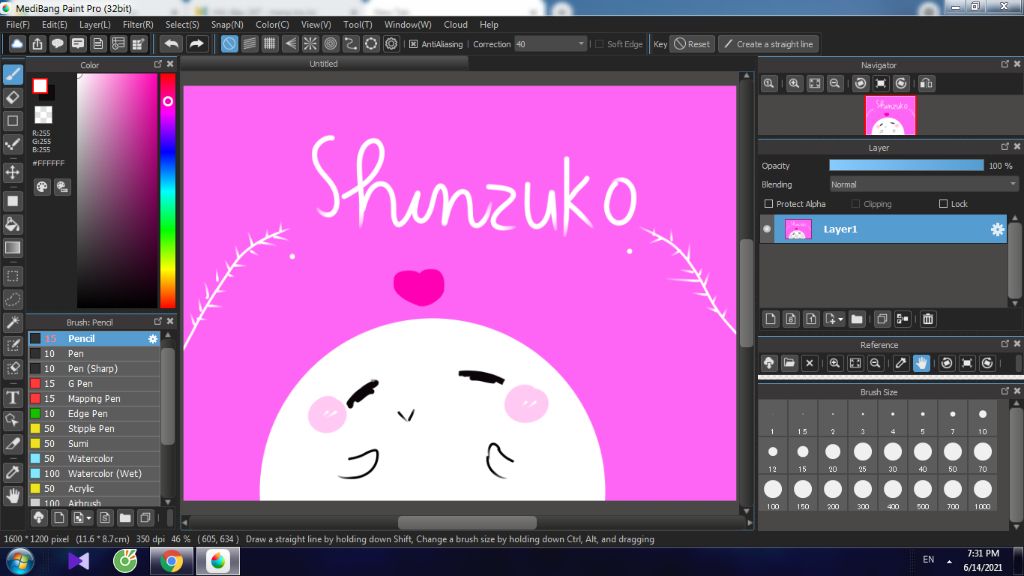Click the Navigator preview thumbnail
1024x576 pixels.
[x=890, y=115]
